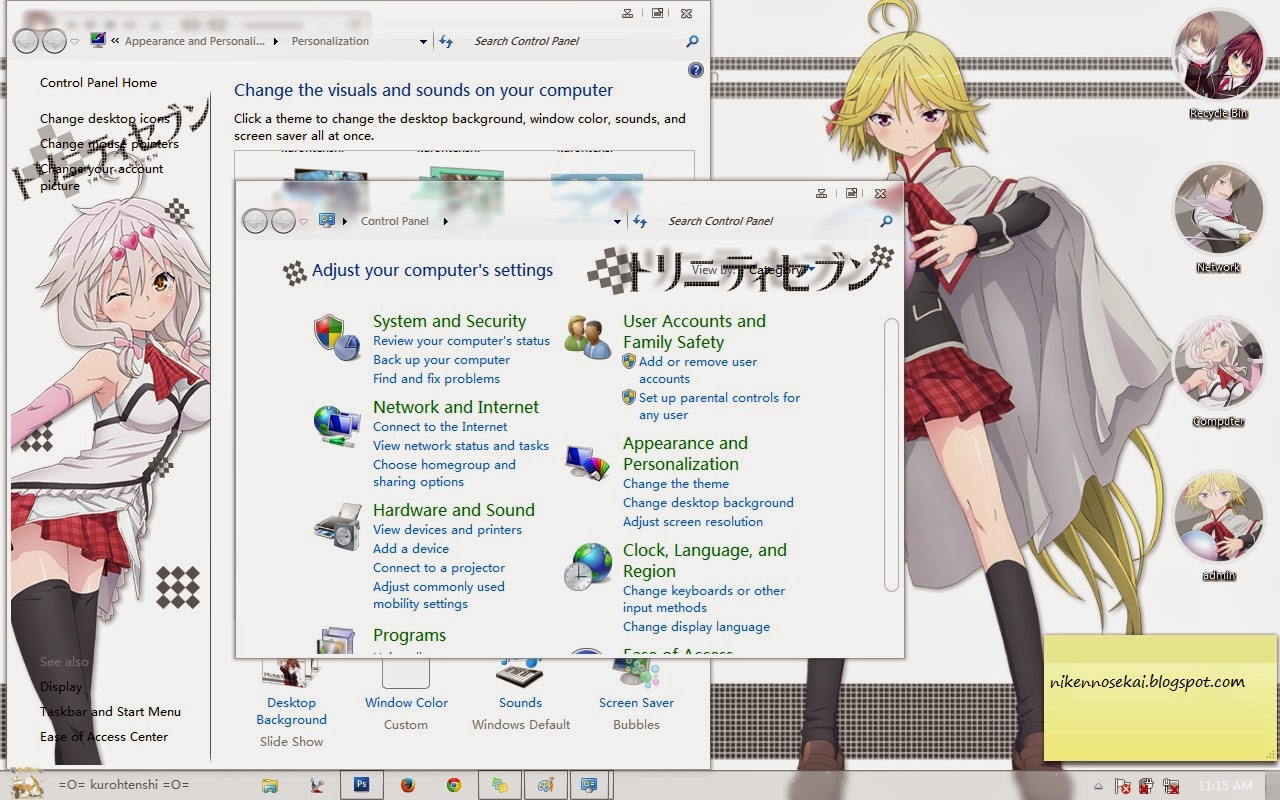1280x800 pixels.
Task: Open Taskbar and Start Menu link
Action: pyautogui.click(x=110, y=712)
